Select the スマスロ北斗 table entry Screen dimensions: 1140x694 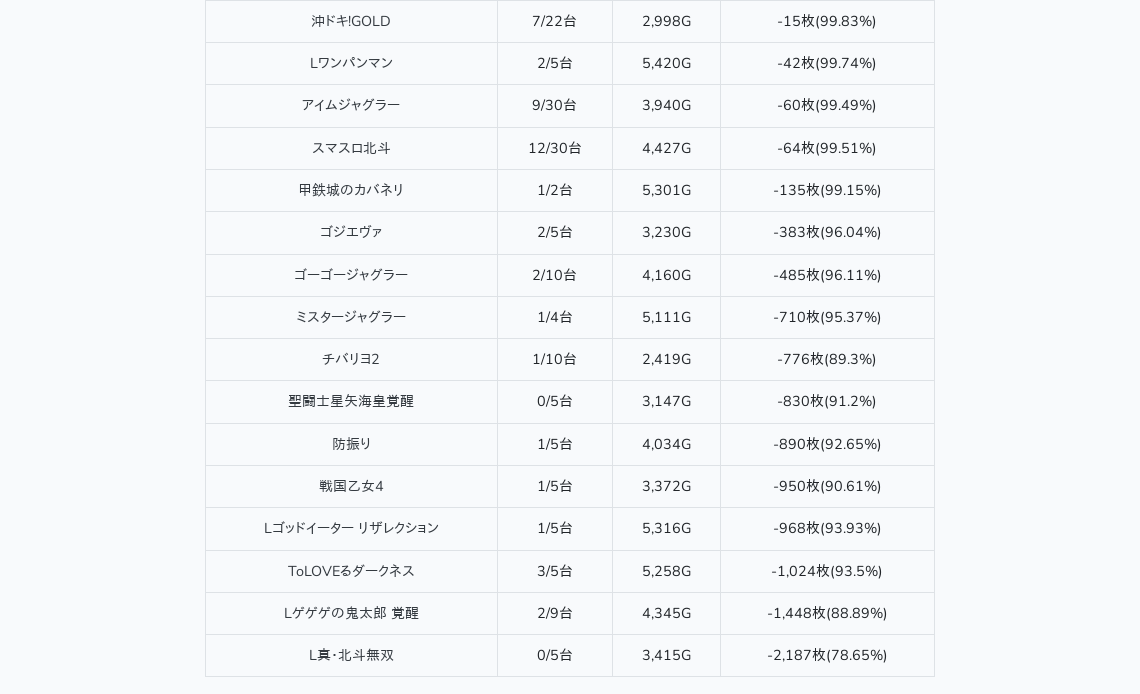[x=351, y=148]
